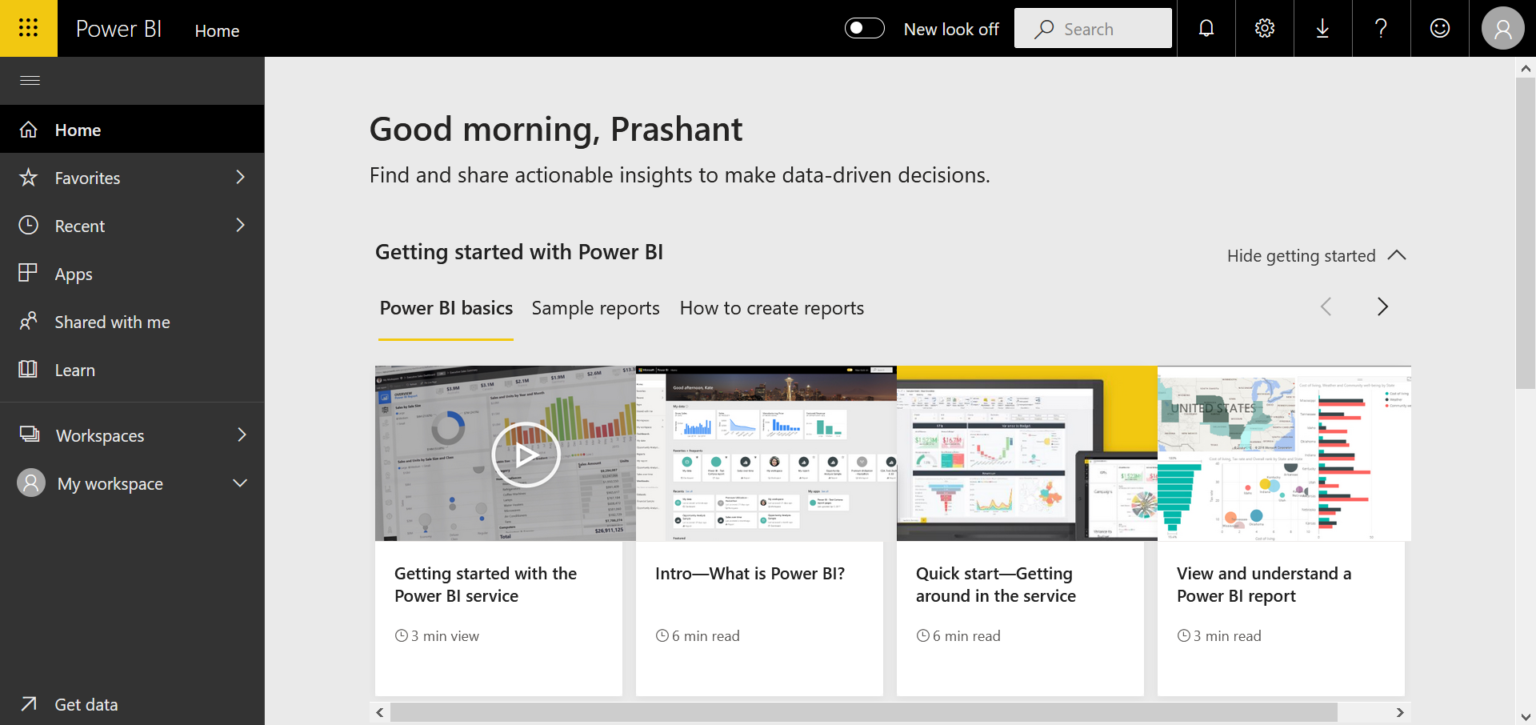Click Home in the top header
Screen dimensions: 1536x725
[217, 30]
